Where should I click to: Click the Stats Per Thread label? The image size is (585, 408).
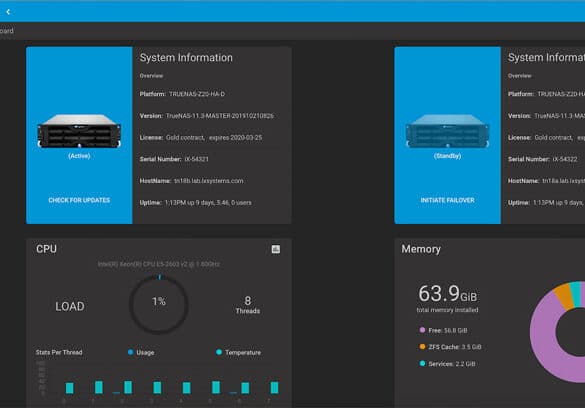click(x=59, y=352)
